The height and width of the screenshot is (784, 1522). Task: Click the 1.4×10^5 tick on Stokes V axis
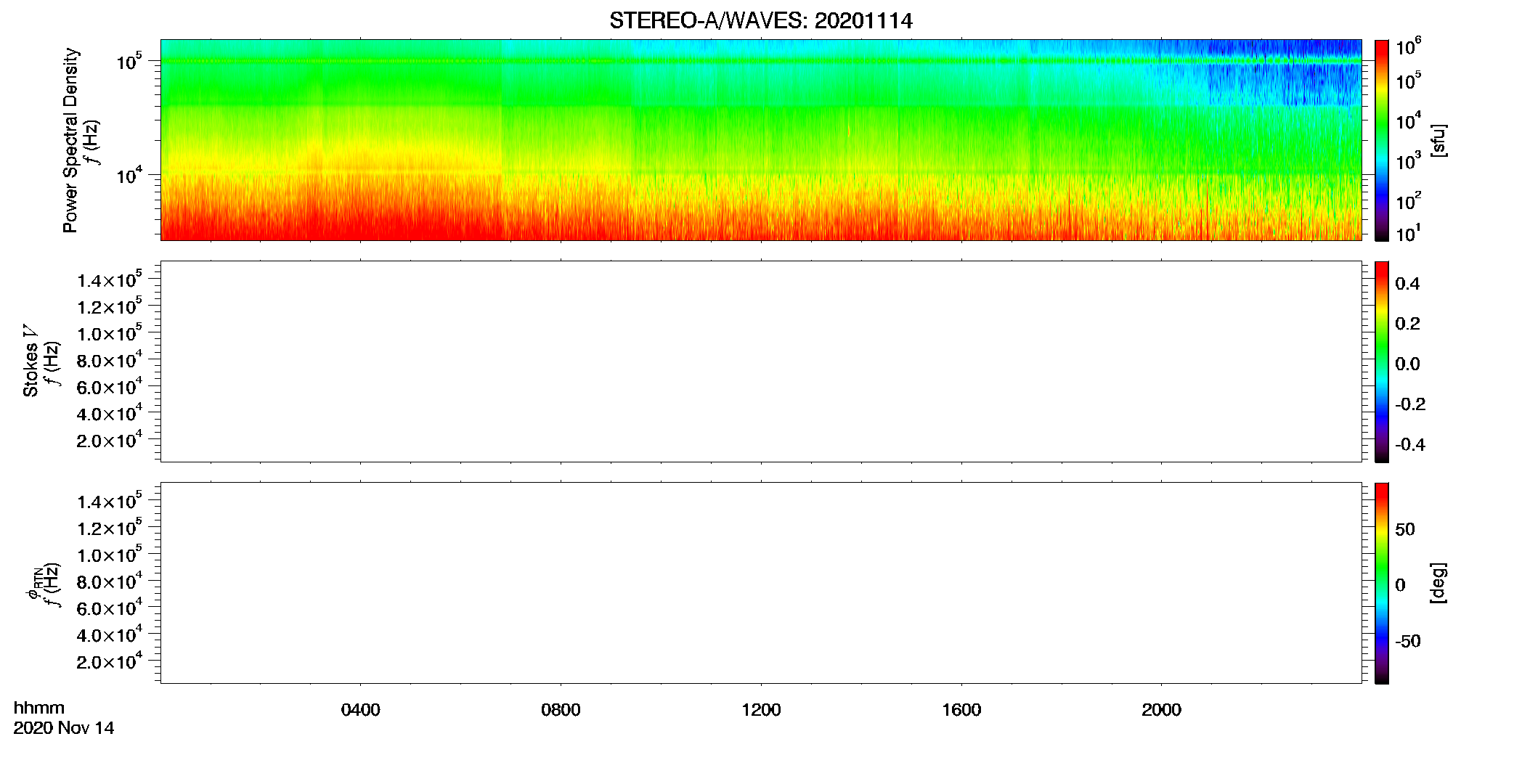110,279
